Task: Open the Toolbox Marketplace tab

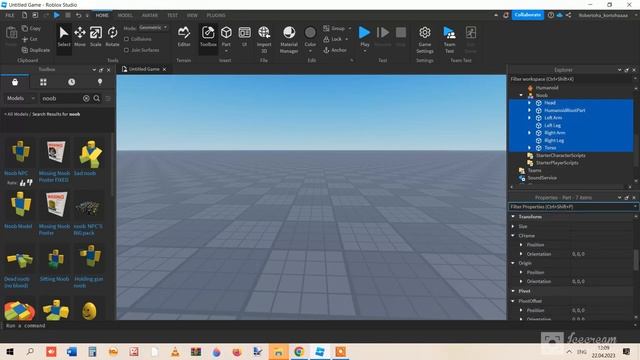Action: click(15, 82)
